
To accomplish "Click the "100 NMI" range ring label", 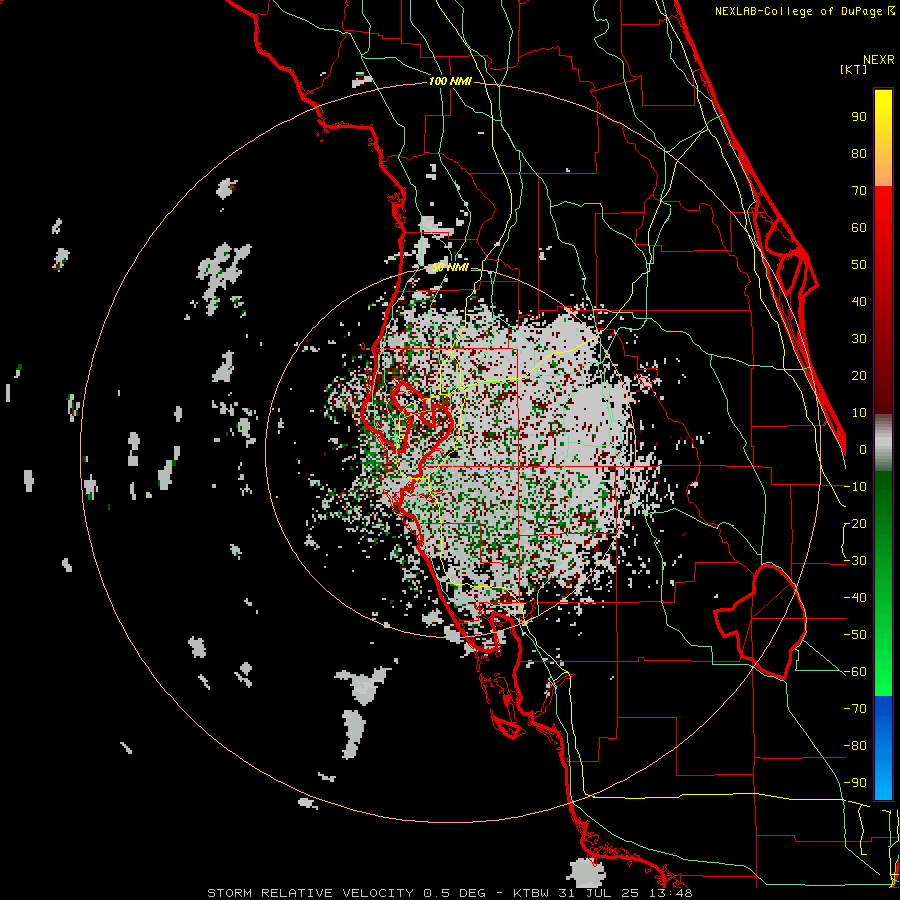I will (x=449, y=82).
